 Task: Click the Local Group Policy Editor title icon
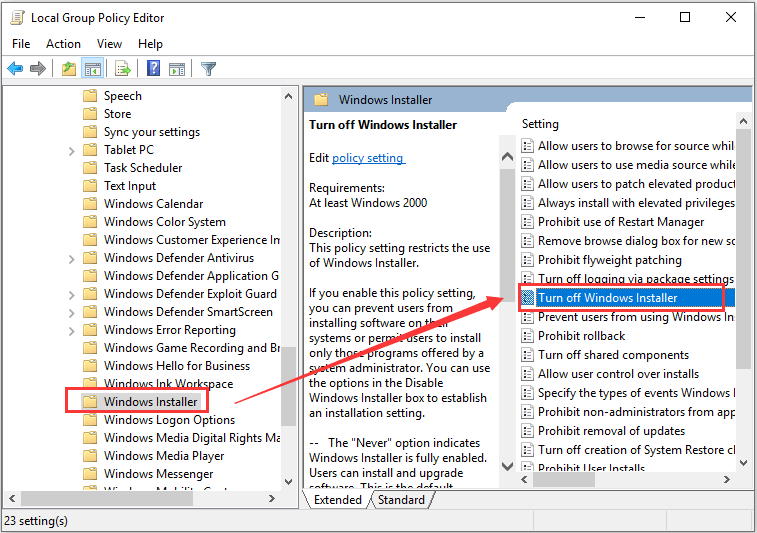click(17, 18)
